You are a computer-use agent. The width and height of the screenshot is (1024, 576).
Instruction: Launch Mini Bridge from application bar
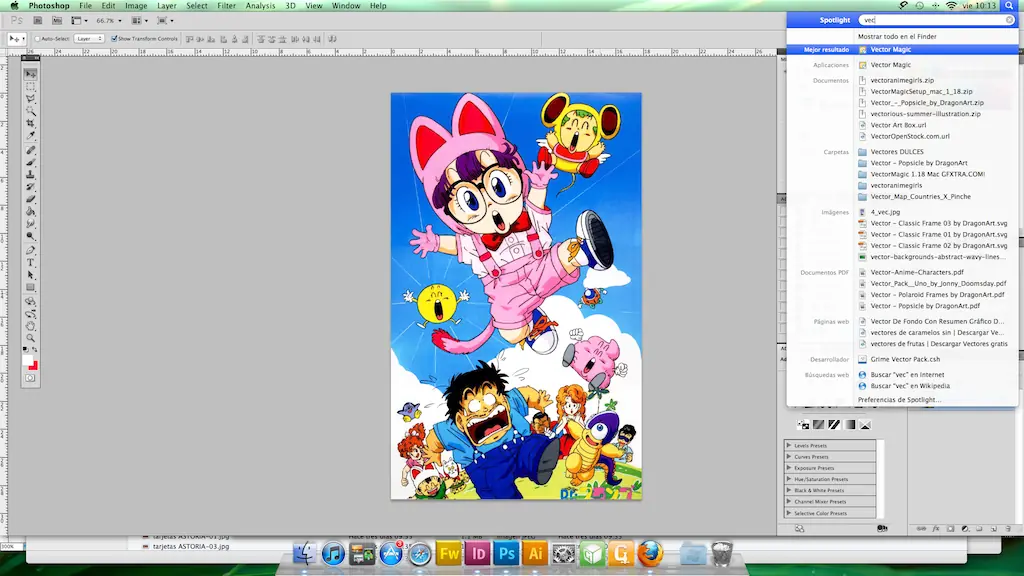tap(57, 21)
